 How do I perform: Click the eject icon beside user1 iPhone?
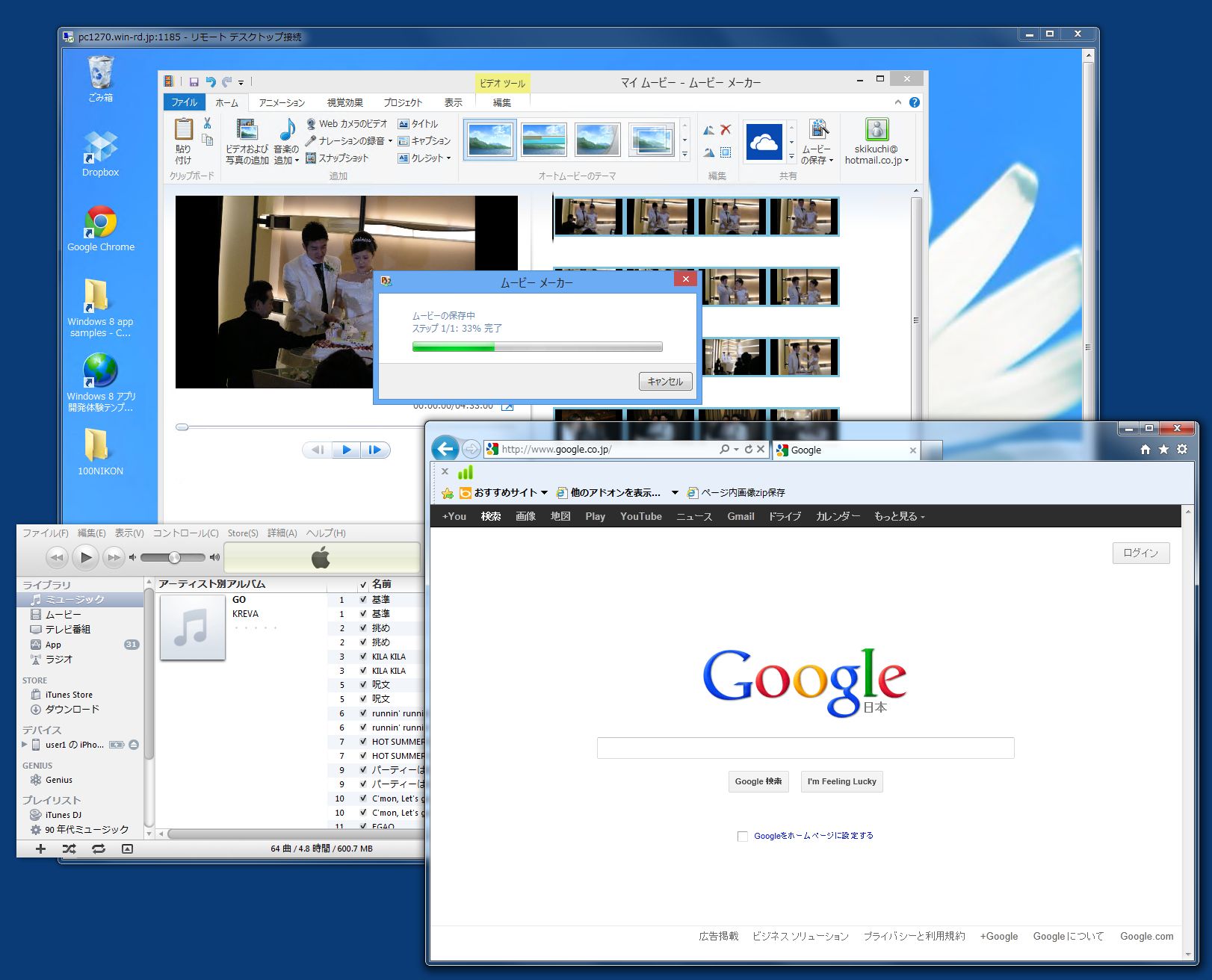coord(133,745)
